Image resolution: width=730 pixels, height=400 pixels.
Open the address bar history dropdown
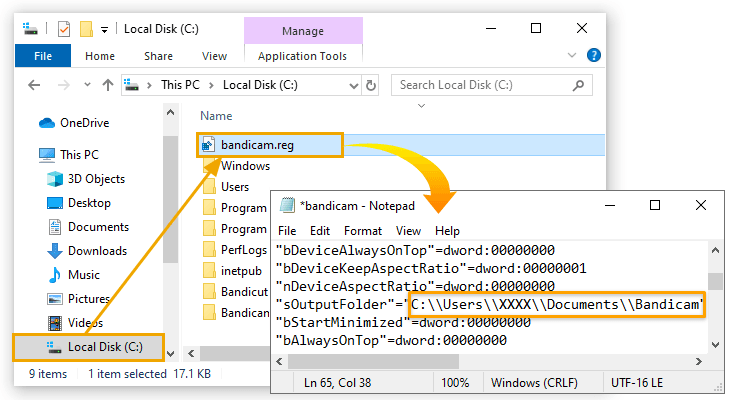pyautogui.click(x=354, y=86)
